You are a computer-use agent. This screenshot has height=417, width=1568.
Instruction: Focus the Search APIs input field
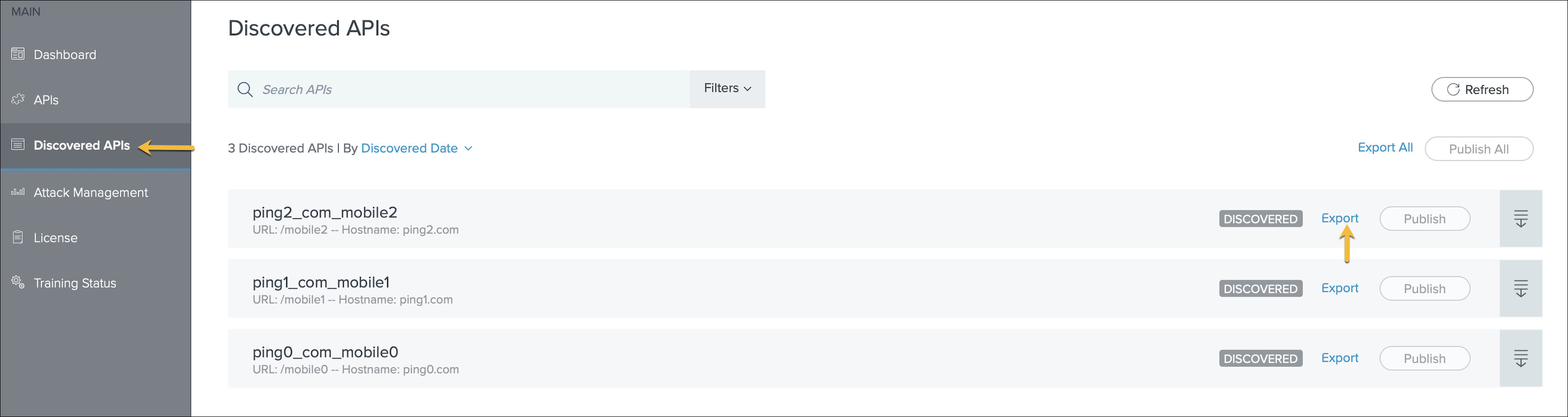[x=468, y=90]
